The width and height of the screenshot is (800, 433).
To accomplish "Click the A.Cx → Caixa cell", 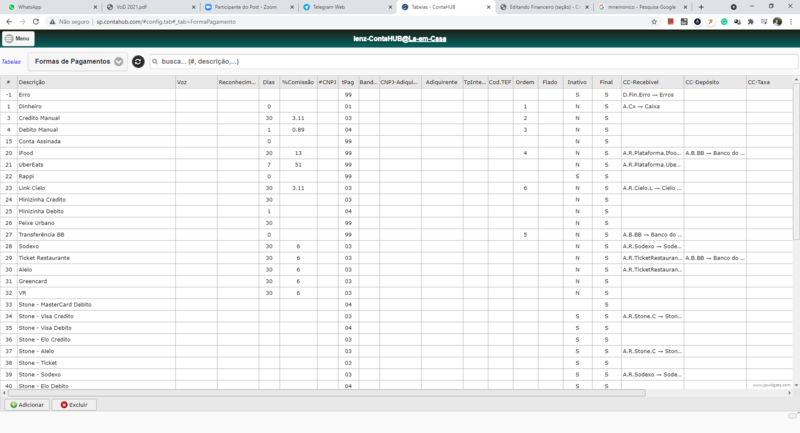I will [652, 107].
